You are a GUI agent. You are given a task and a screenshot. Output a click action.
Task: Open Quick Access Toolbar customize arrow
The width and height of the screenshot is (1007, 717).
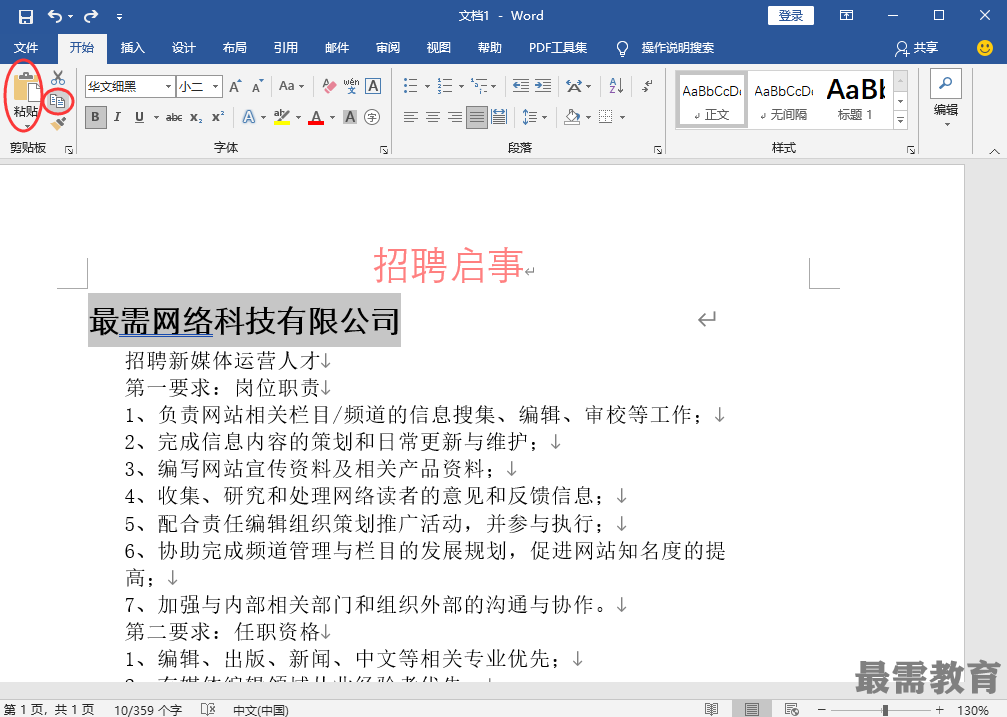(119, 17)
